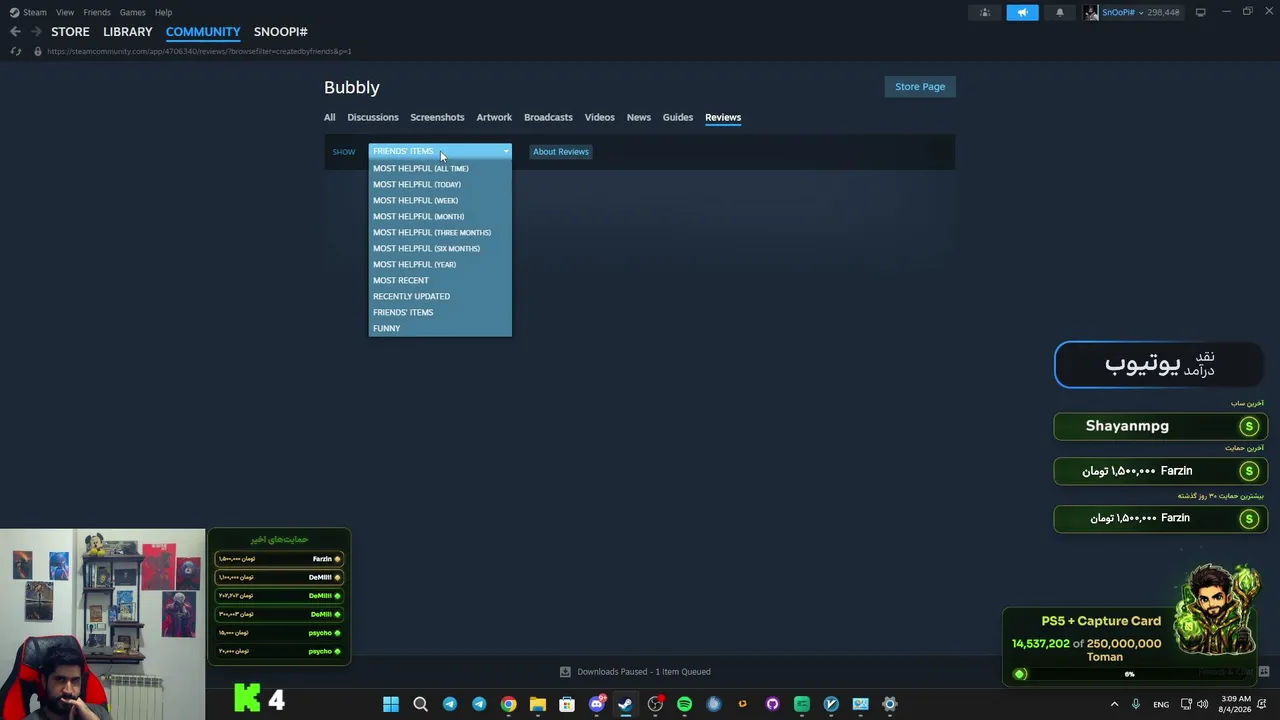Switch to the All hub tab
Screen dimensions: 1280x720
coord(329,117)
